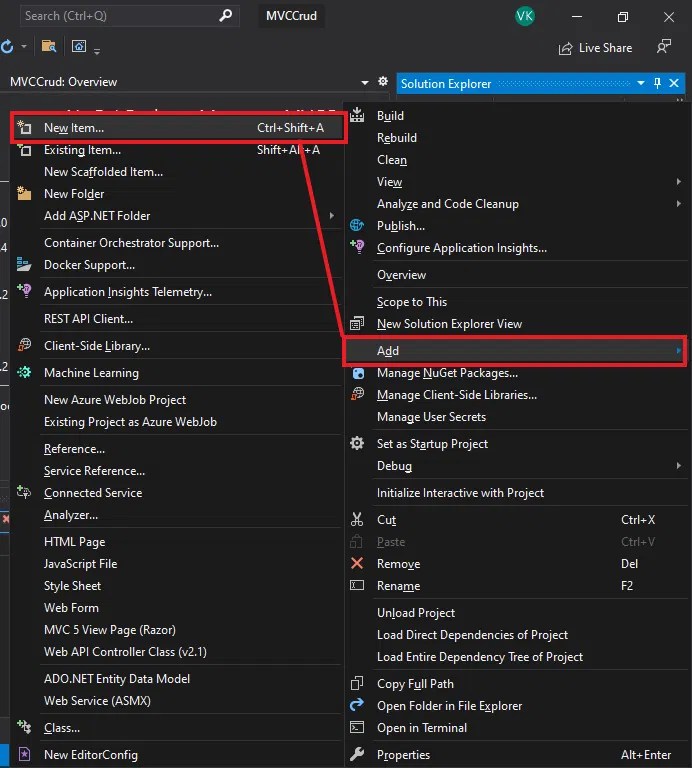Pin the Solution Explorer panel
This screenshot has height=768, width=692.
tap(657, 83)
